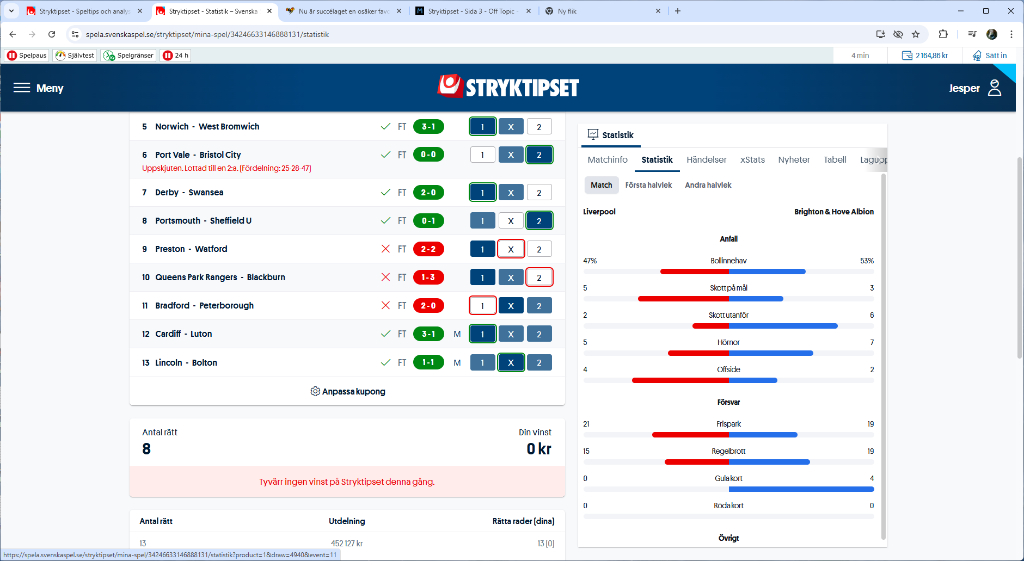Expand the 24 h bookmark item

pyautogui.click(x=176, y=55)
